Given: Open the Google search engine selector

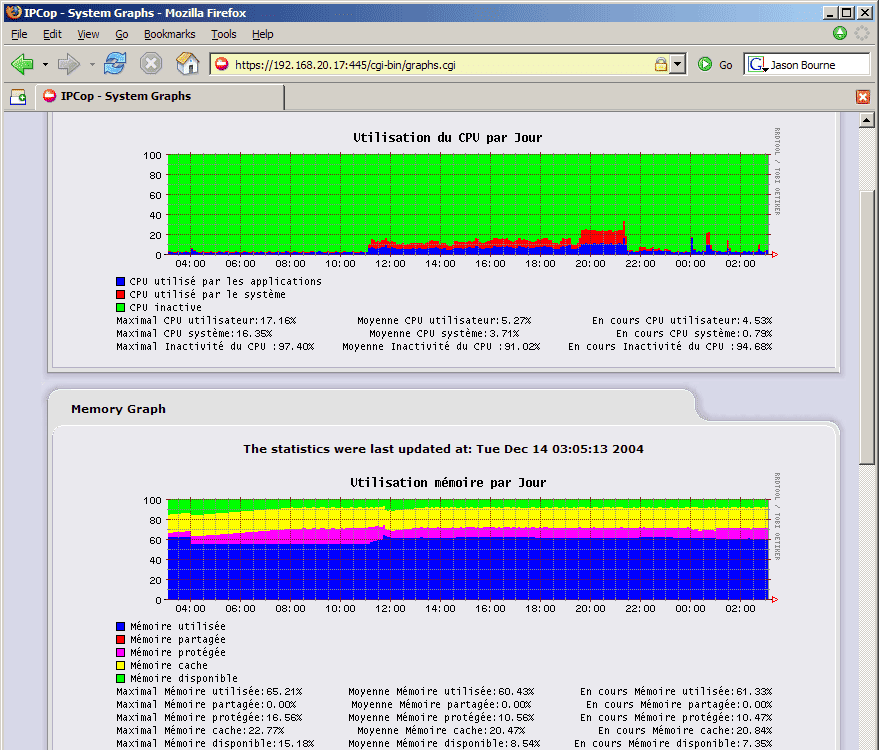Looking at the screenshot, I should (757, 64).
